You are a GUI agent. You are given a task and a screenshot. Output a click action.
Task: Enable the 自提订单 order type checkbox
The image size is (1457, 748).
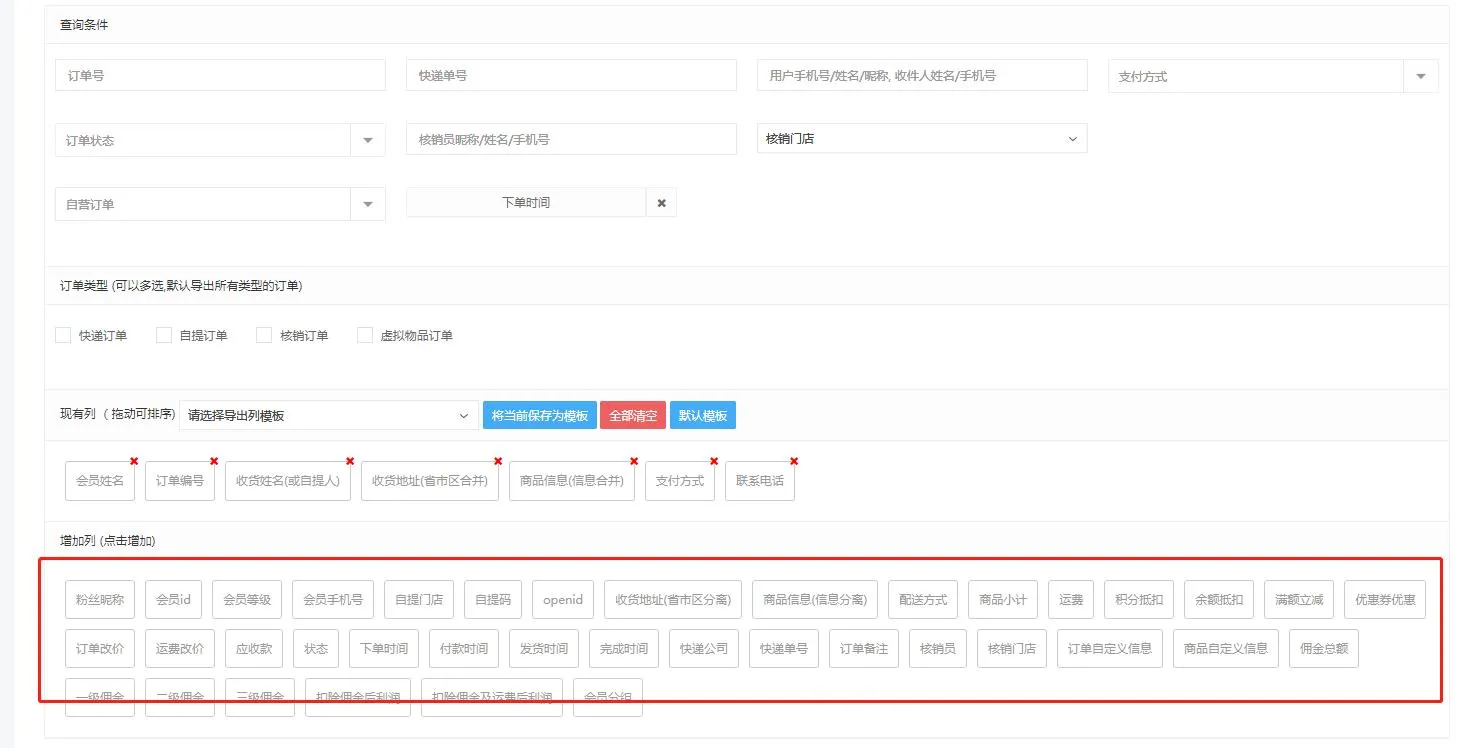pyautogui.click(x=164, y=336)
